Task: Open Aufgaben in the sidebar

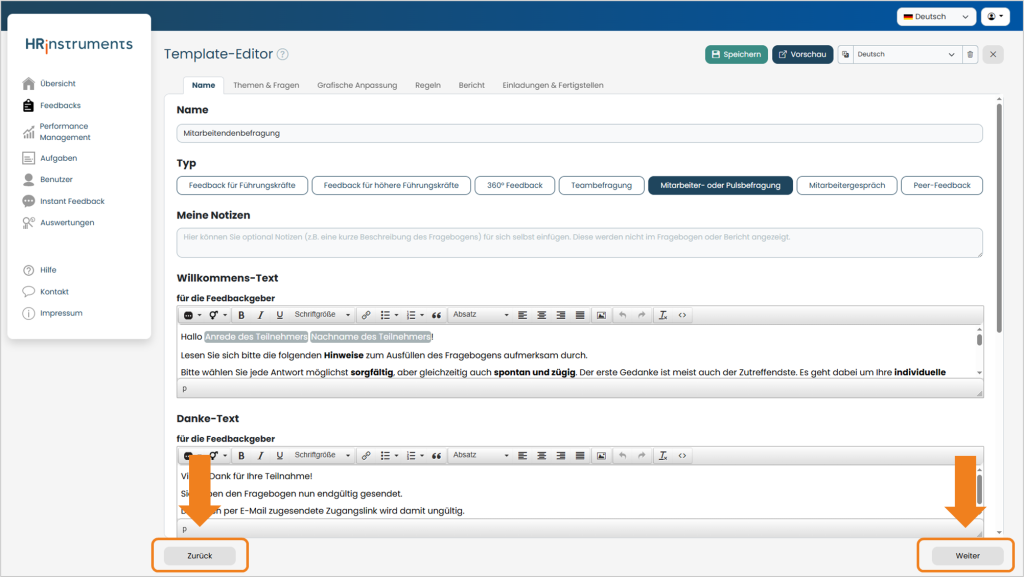Action: (x=50, y=158)
